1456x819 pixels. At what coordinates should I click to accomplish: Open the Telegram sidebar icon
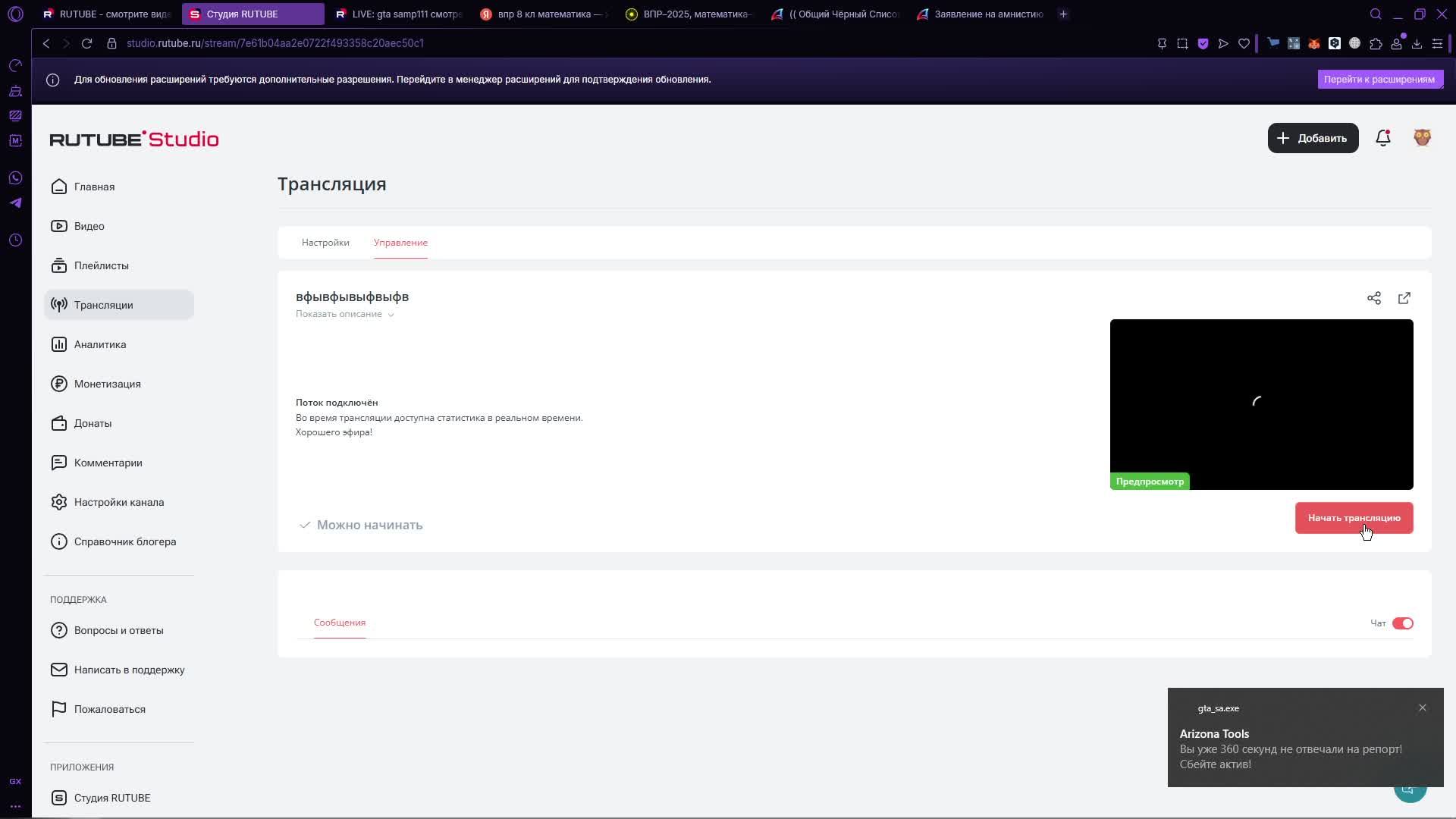[x=15, y=203]
